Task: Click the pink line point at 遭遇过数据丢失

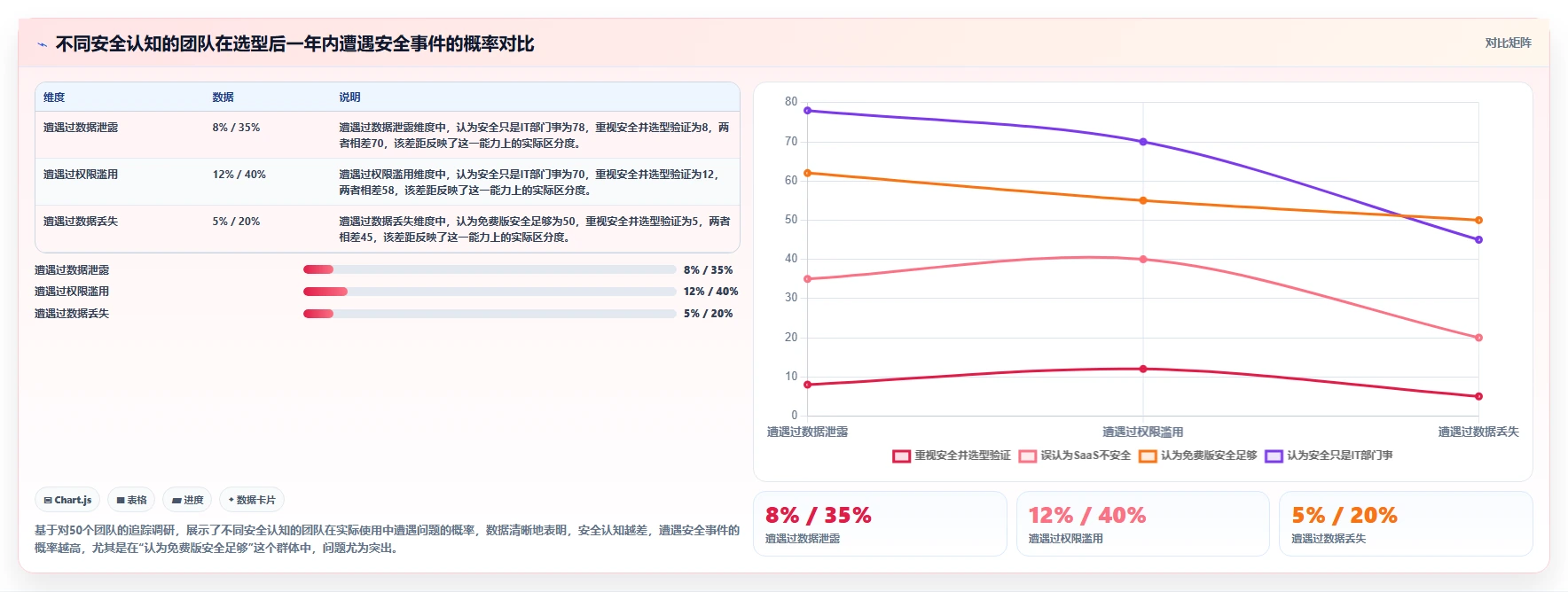Action: click(1478, 338)
